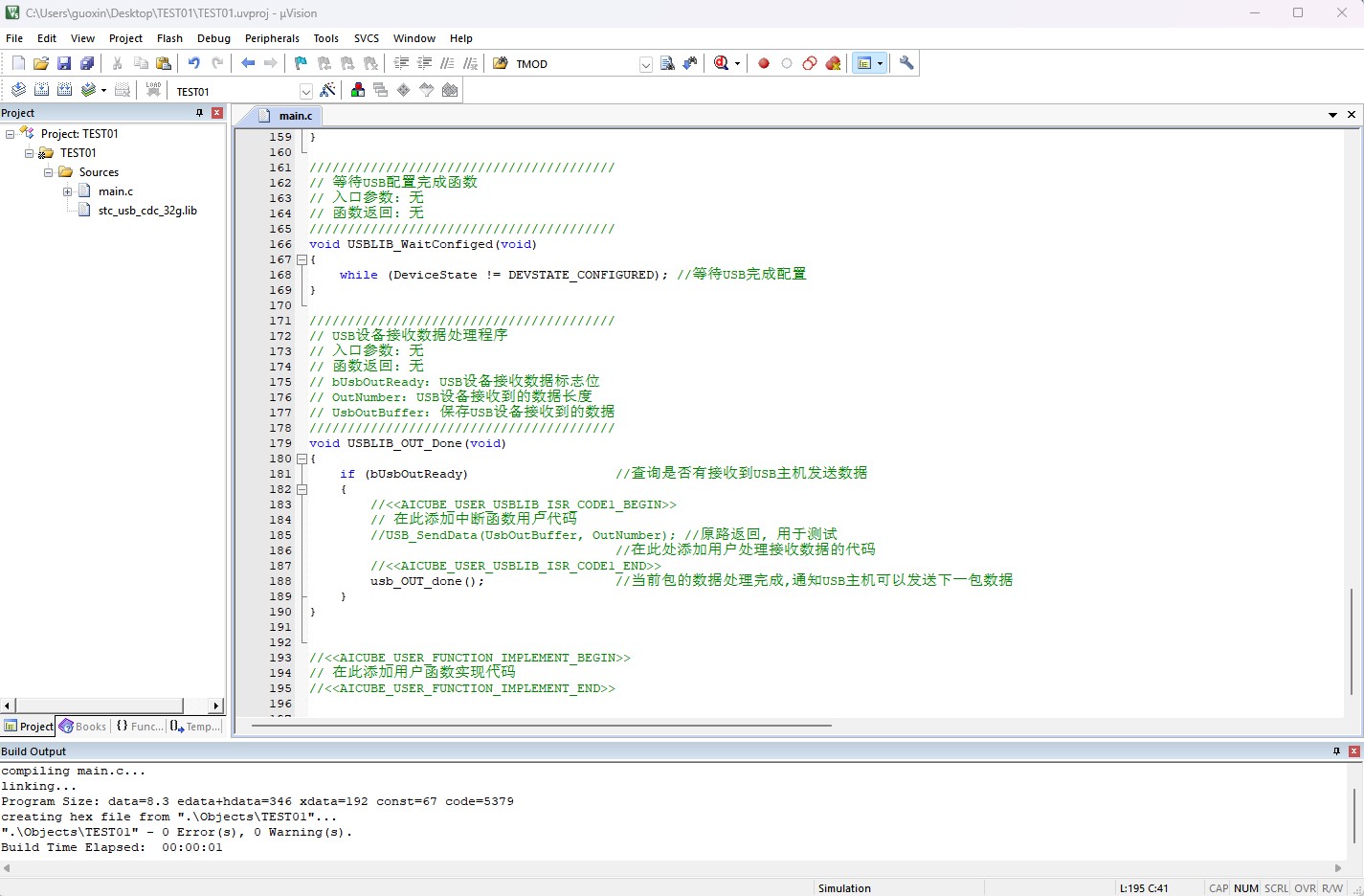Insert breakpoint red dot icon
The height and width of the screenshot is (896, 1364).
(764, 63)
